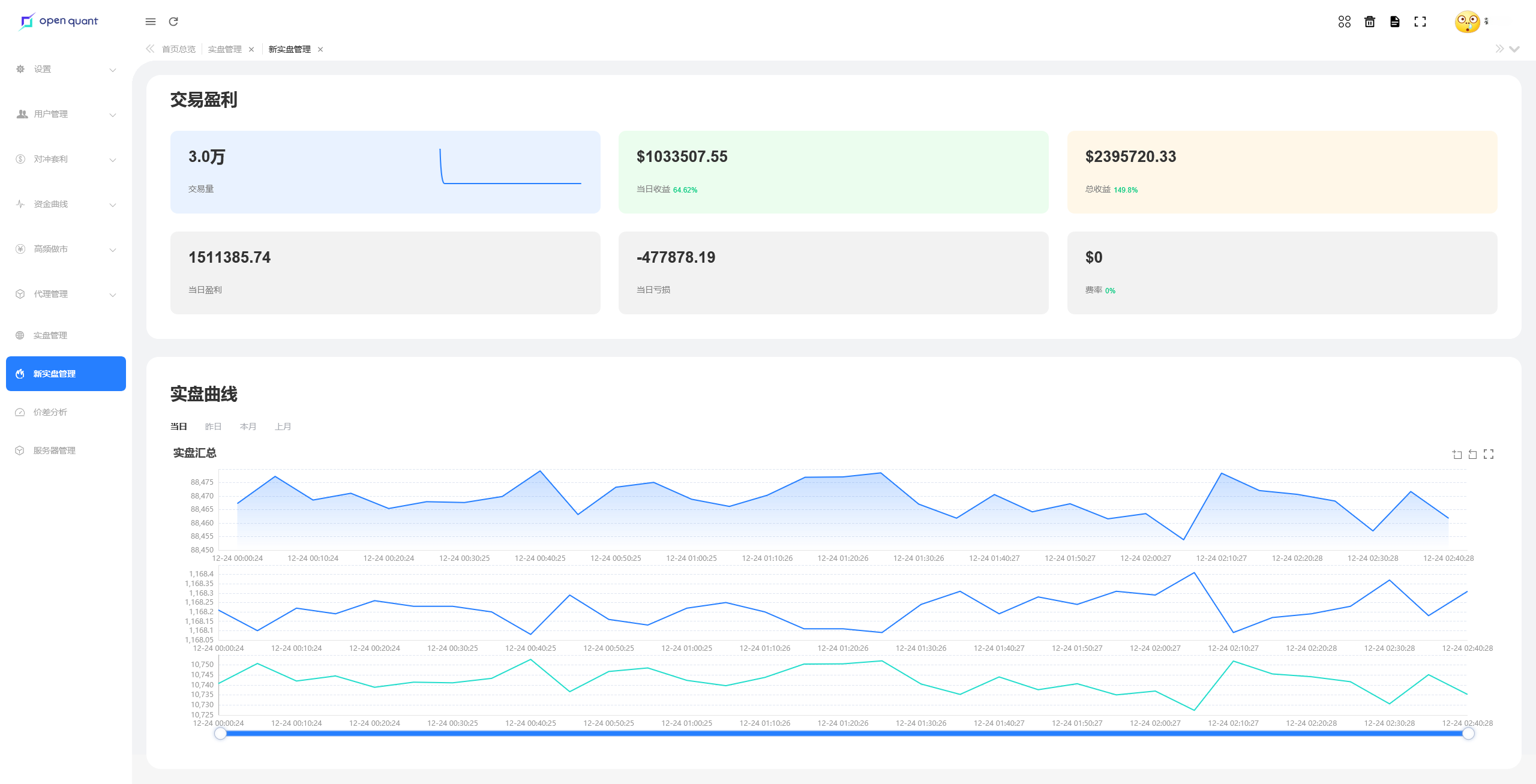Expand the 用户管理 sidebar menu
Image resolution: width=1536 pixels, height=784 pixels.
click(x=65, y=115)
